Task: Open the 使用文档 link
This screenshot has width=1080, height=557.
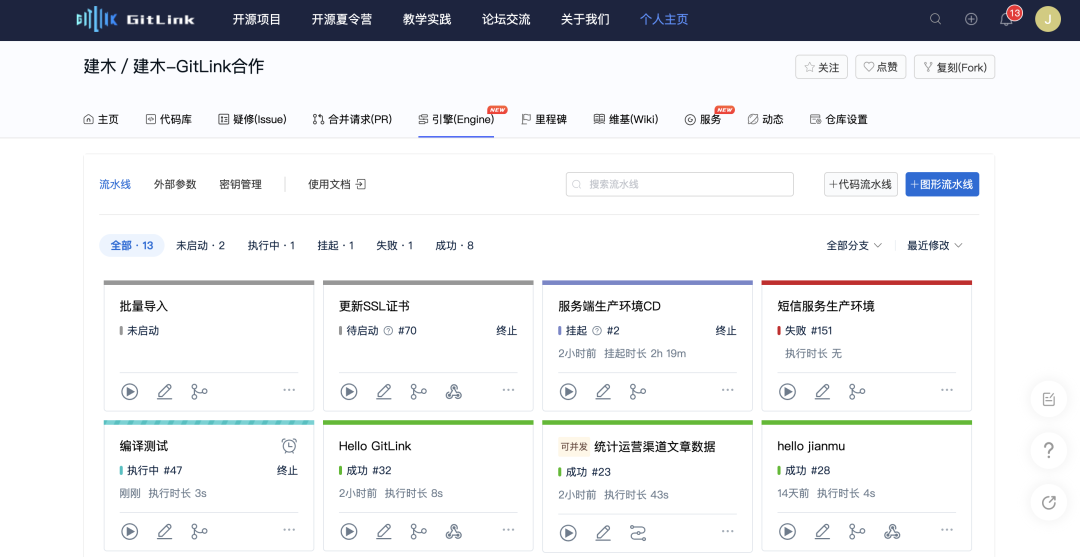Action: tap(337, 185)
